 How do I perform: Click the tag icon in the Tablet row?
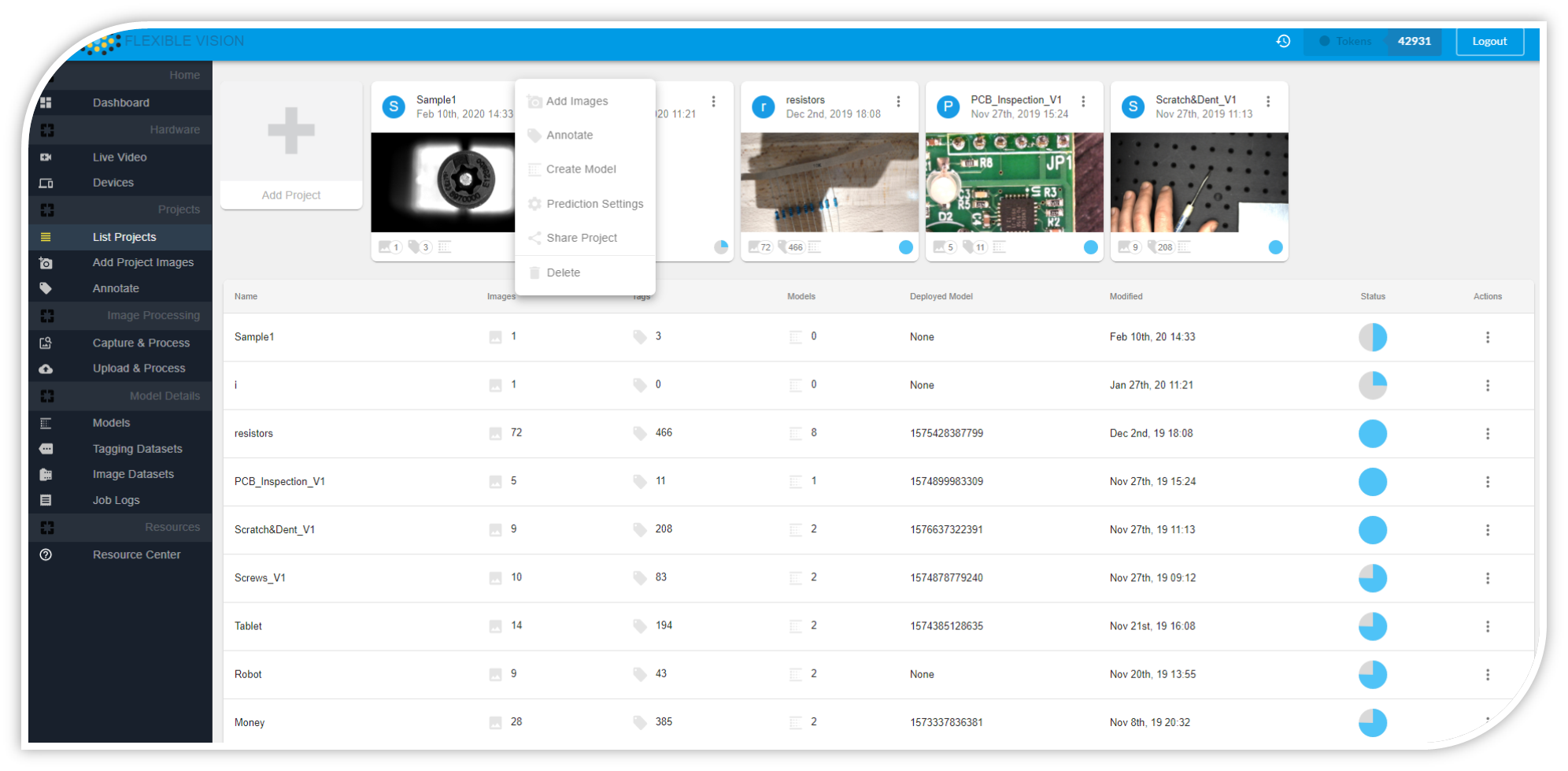640,626
